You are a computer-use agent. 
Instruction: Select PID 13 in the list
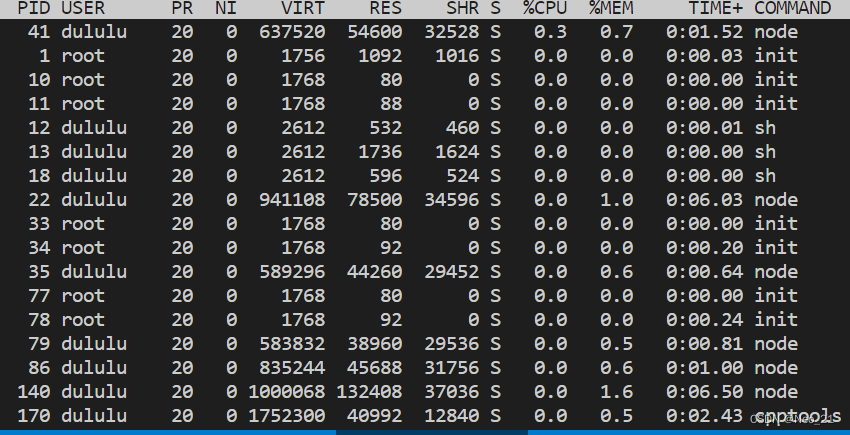click(39, 151)
